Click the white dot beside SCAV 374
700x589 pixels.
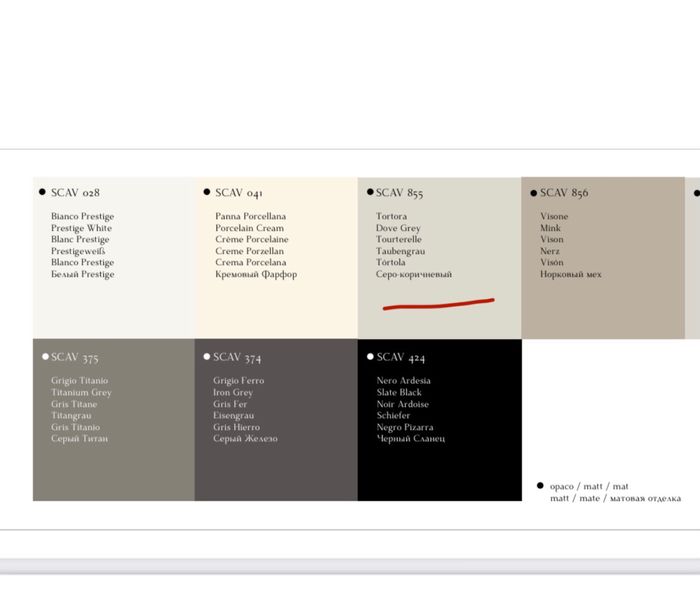point(207,356)
